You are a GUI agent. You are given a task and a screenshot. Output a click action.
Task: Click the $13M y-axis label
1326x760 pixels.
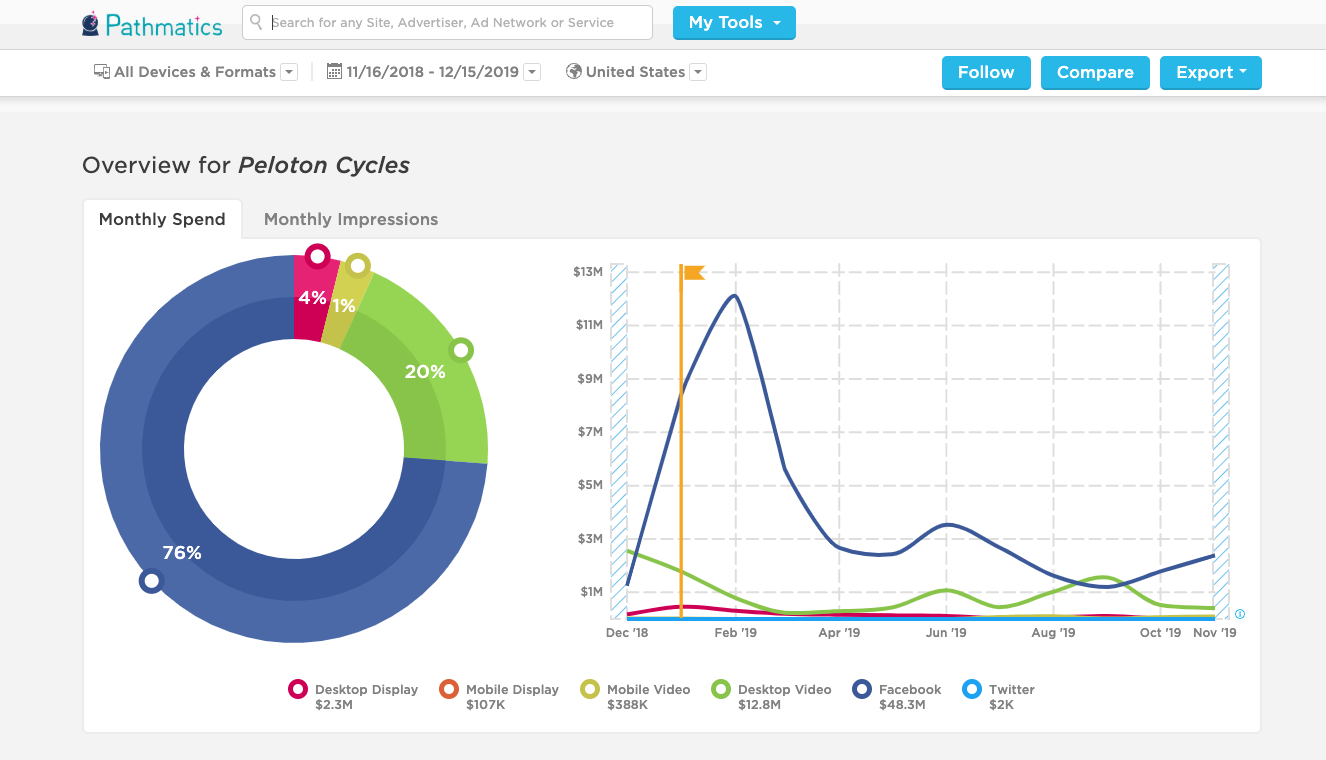click(588, 271)
